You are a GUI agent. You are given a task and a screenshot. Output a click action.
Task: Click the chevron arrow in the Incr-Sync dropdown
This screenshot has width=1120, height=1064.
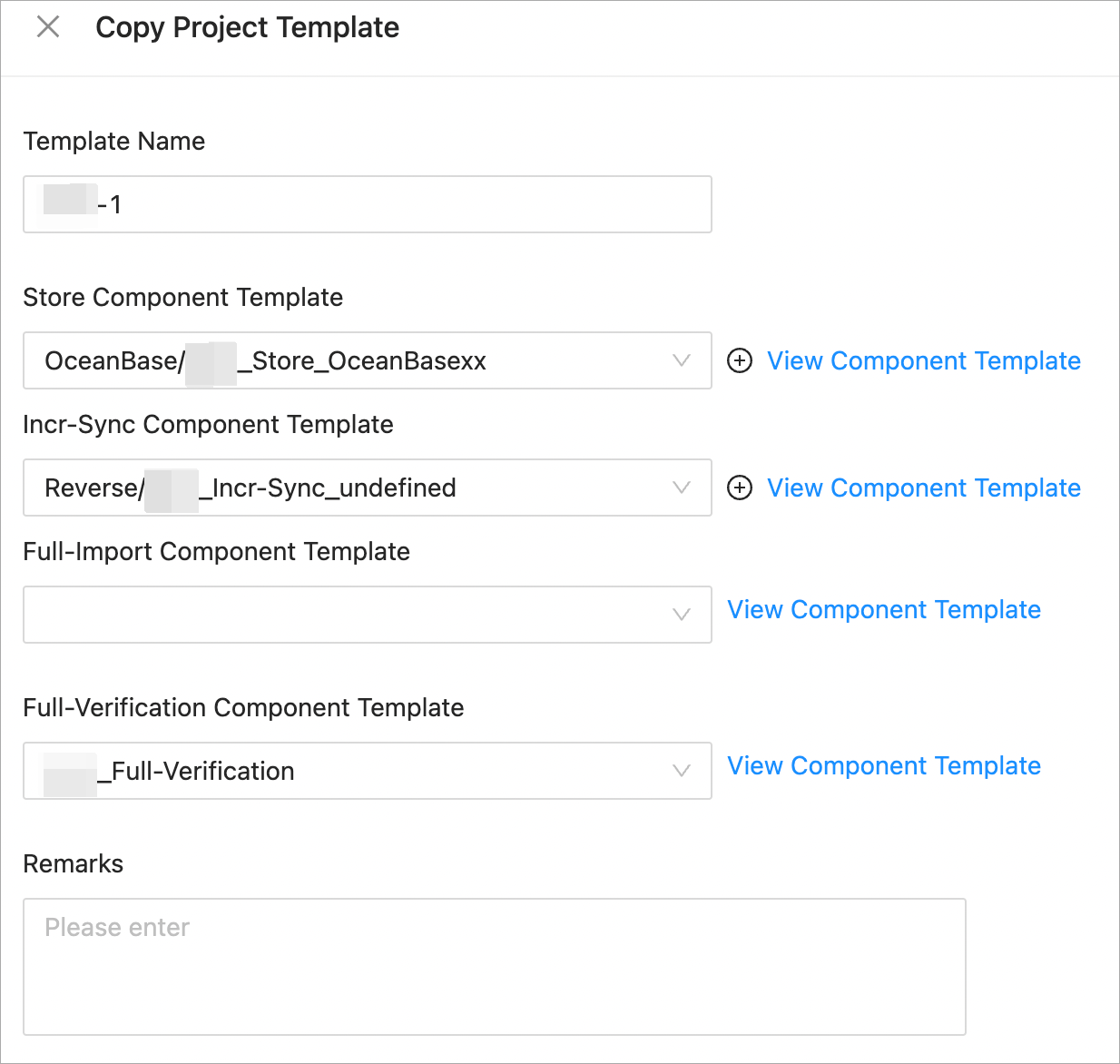[x=682, y=488]
